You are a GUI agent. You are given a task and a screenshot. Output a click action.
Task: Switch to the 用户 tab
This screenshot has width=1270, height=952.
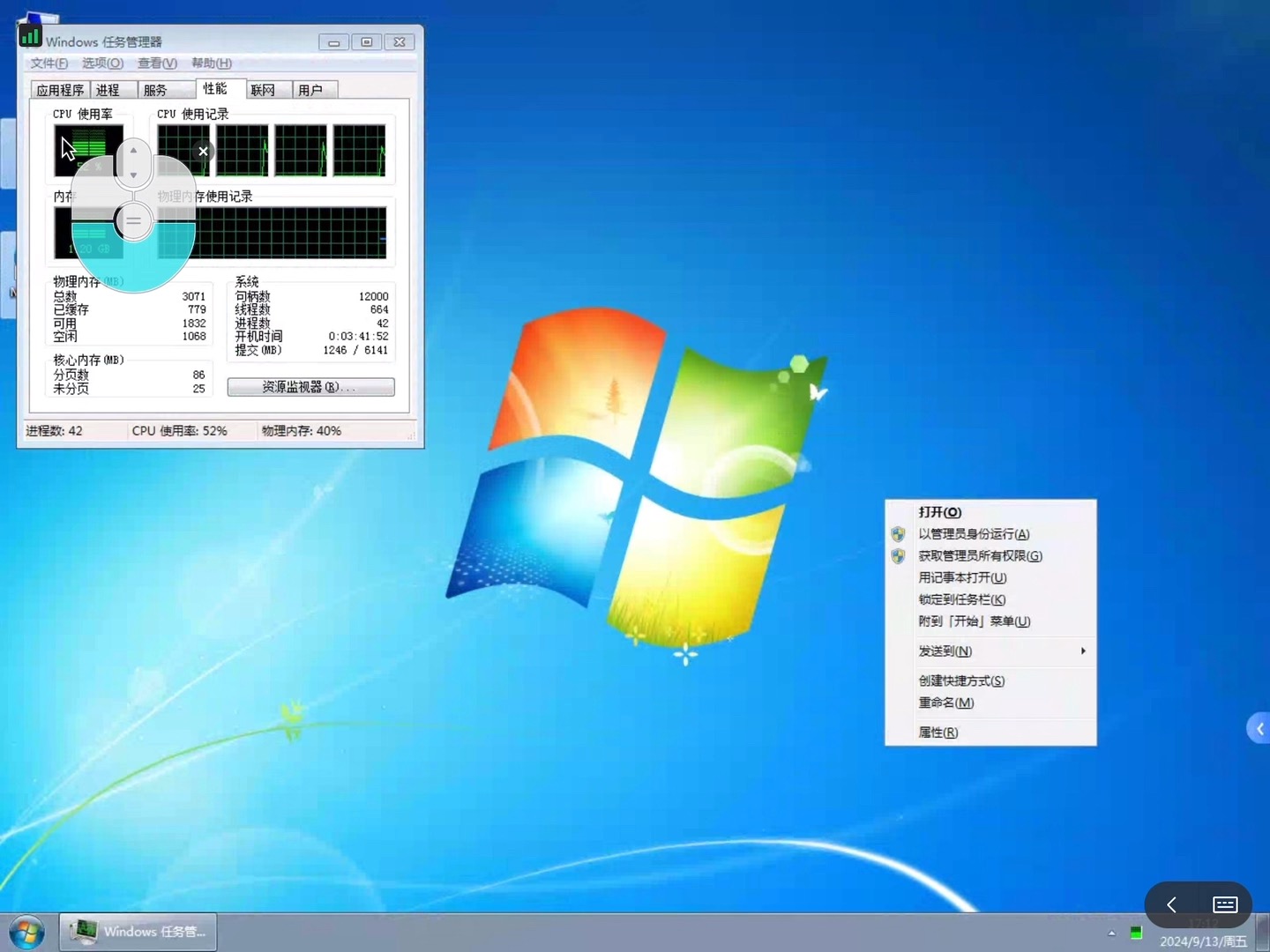click(315, 90)
